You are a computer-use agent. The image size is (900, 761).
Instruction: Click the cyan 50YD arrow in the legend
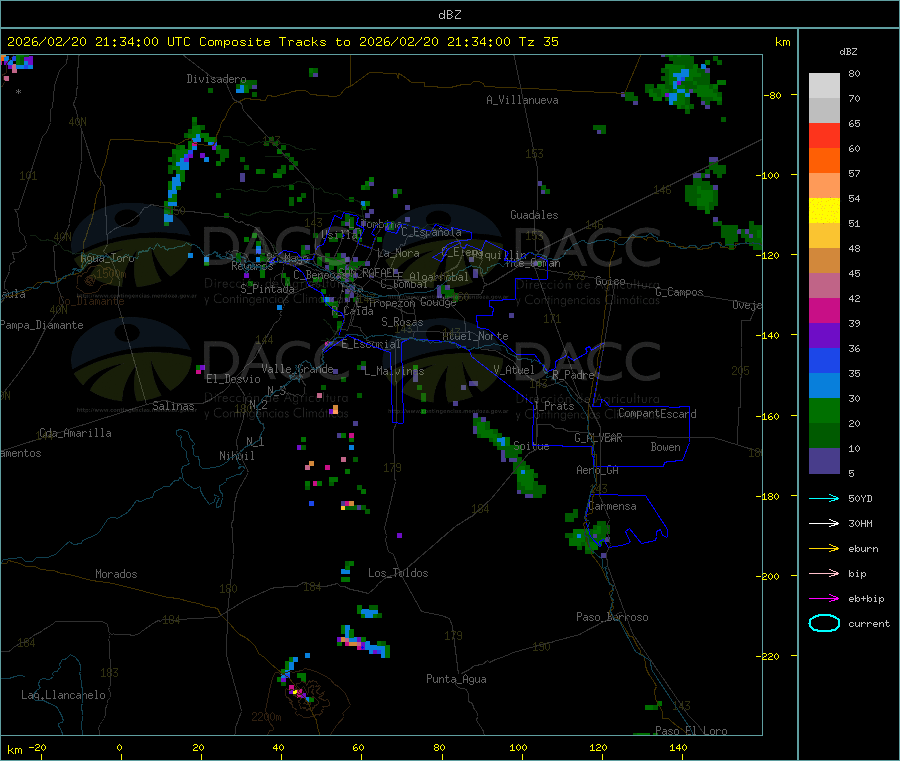[824, 498]
